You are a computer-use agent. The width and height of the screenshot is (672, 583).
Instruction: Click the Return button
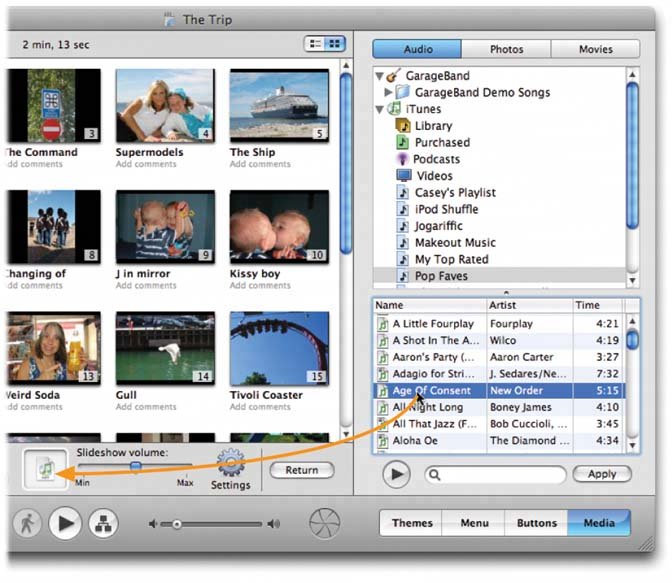point(301,470)
